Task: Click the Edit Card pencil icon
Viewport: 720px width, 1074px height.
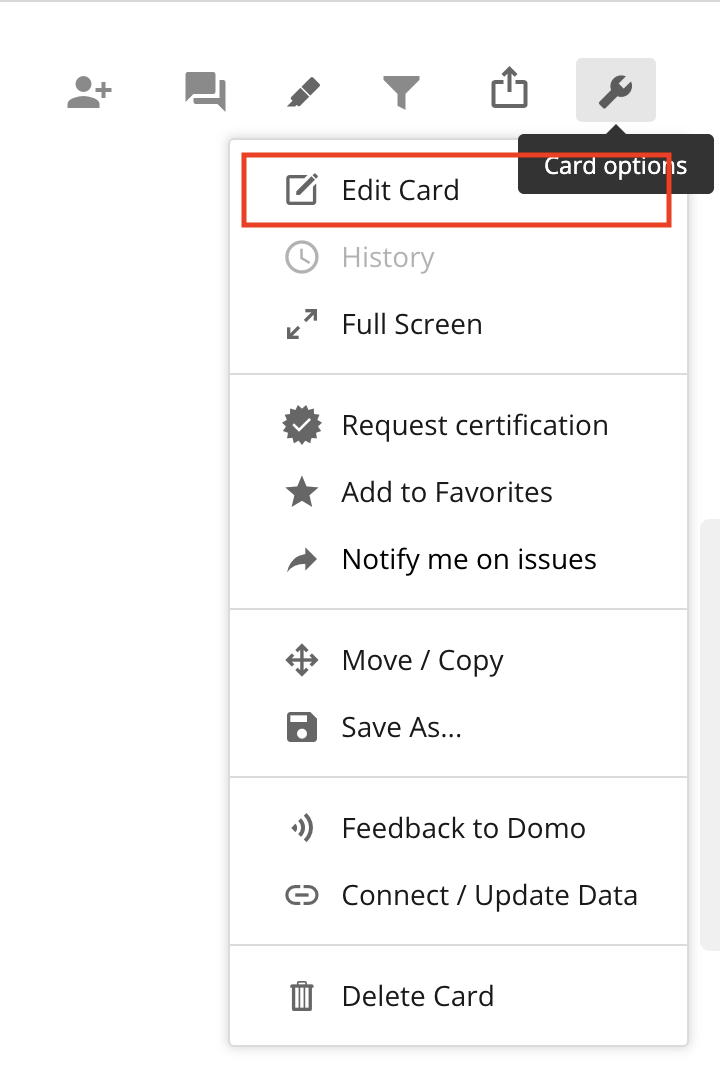Action: coord(302,189)
